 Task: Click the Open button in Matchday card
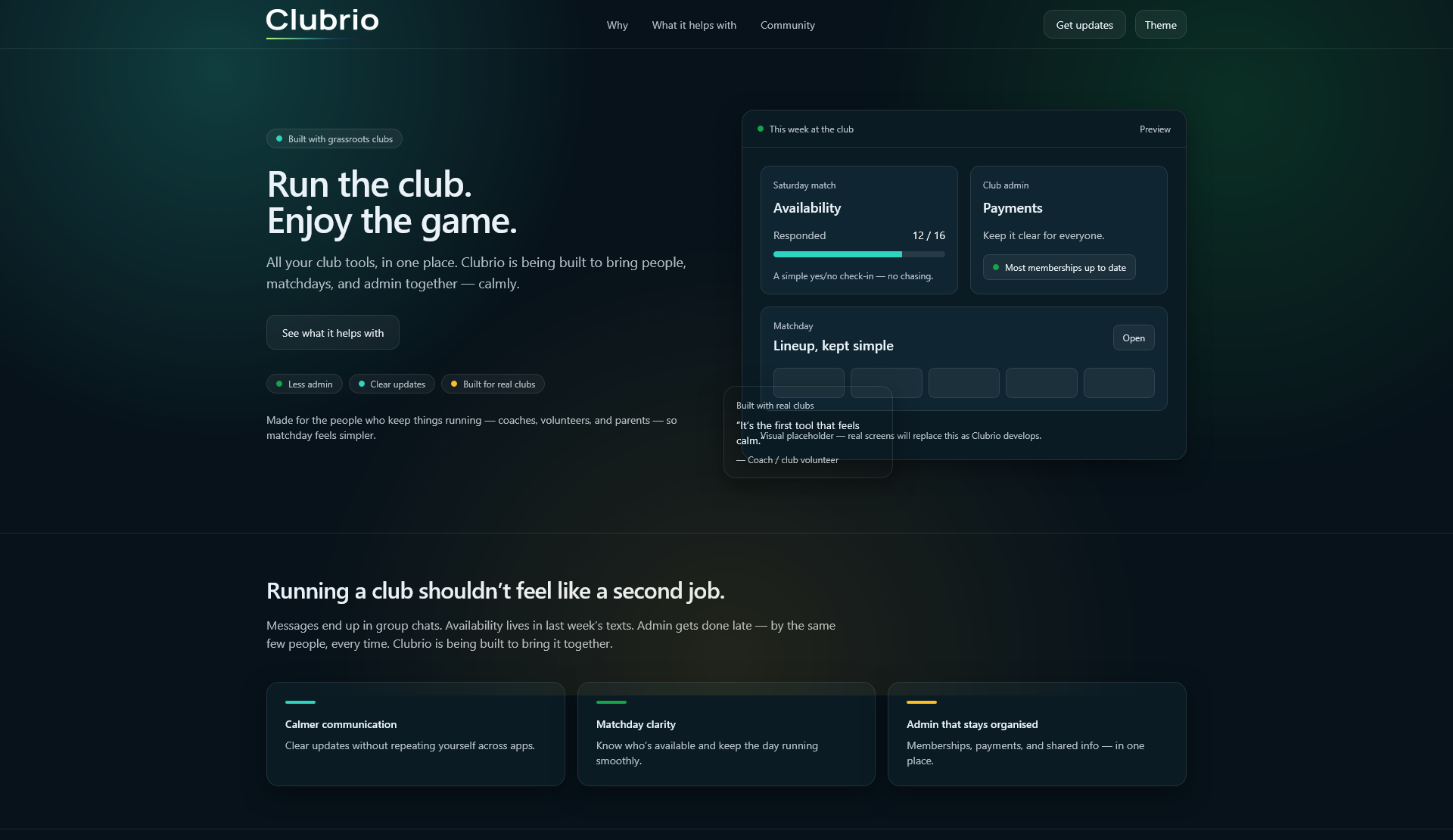pyautogui.click(x=1134, y=338)
